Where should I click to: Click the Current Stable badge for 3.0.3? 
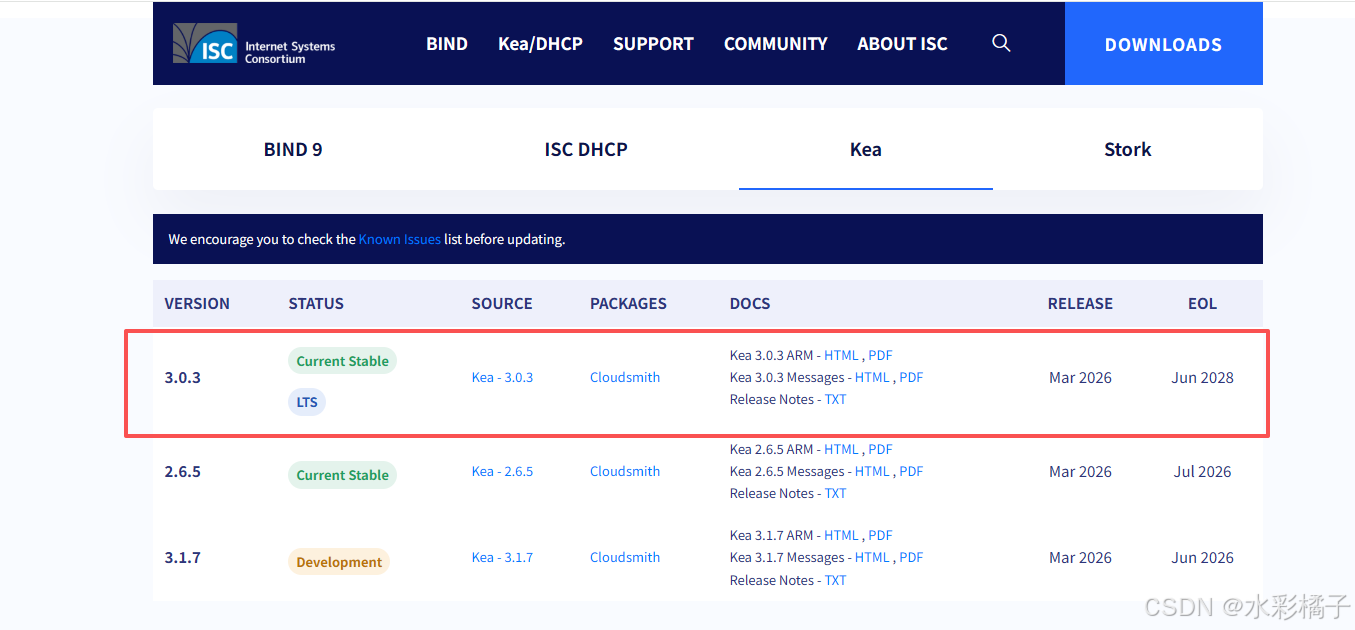point(342,361)
